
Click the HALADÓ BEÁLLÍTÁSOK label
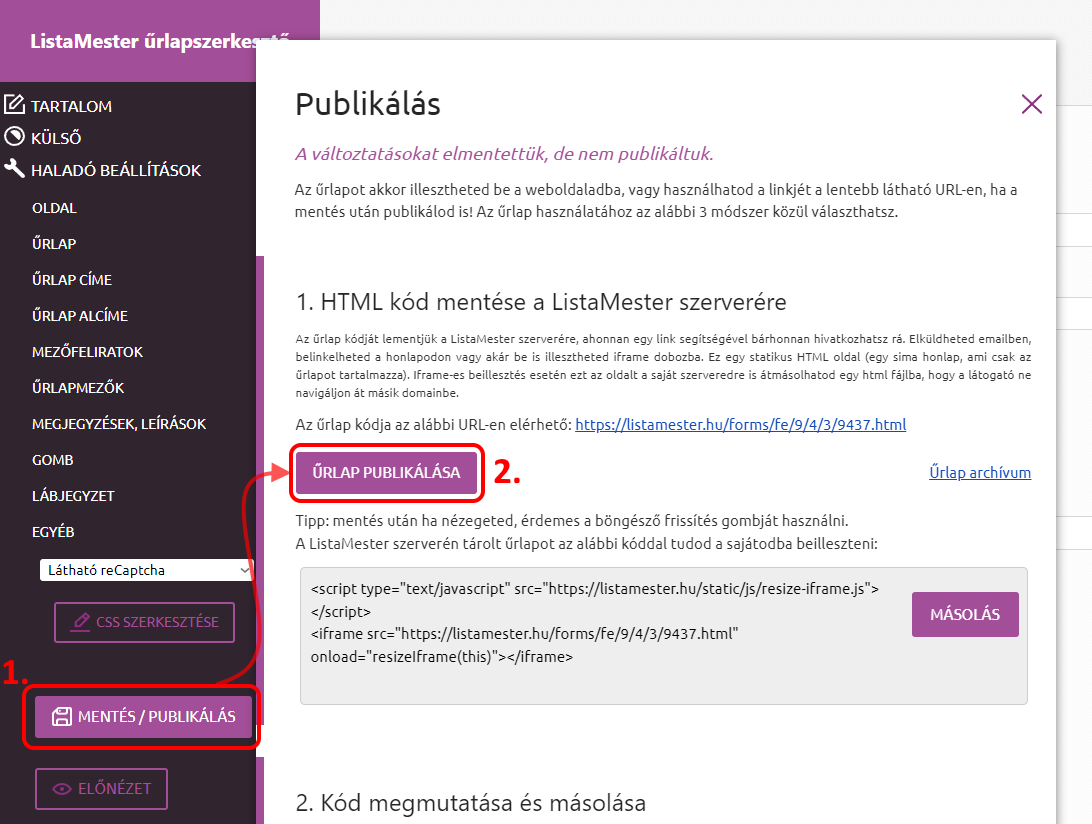(x=116, y=170)
